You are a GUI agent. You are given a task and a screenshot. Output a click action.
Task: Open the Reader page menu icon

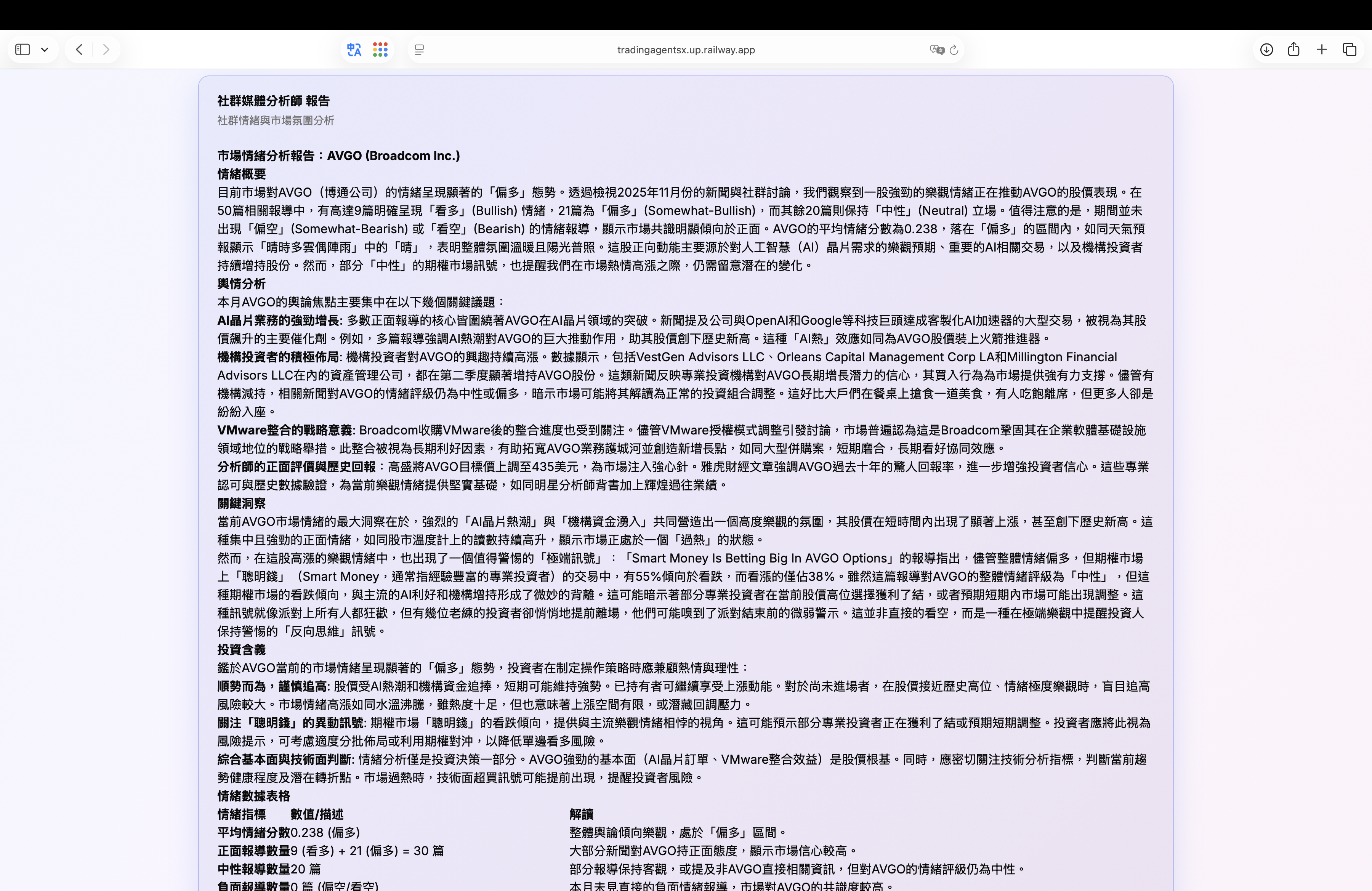click(419, 50)
